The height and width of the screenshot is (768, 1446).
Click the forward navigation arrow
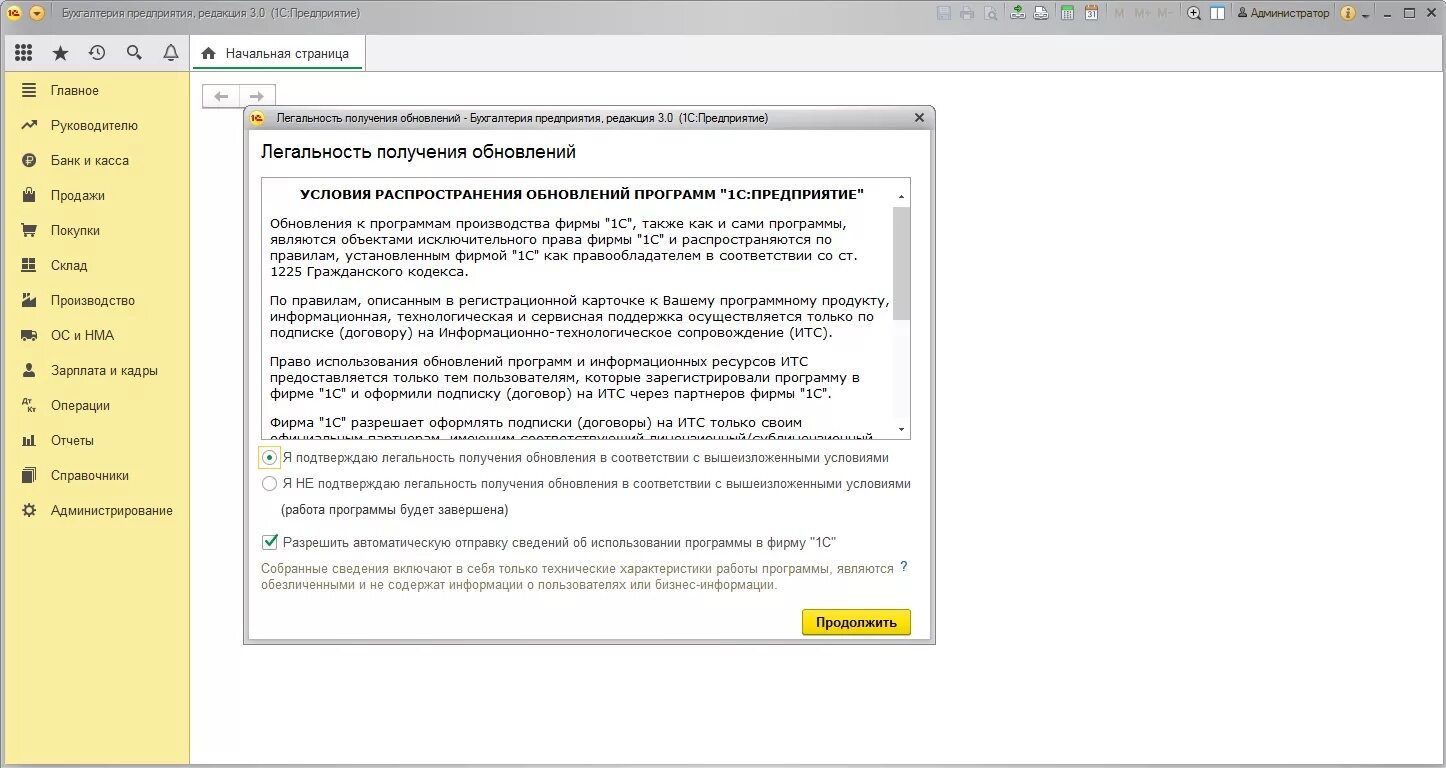click(x=257, y=96)
